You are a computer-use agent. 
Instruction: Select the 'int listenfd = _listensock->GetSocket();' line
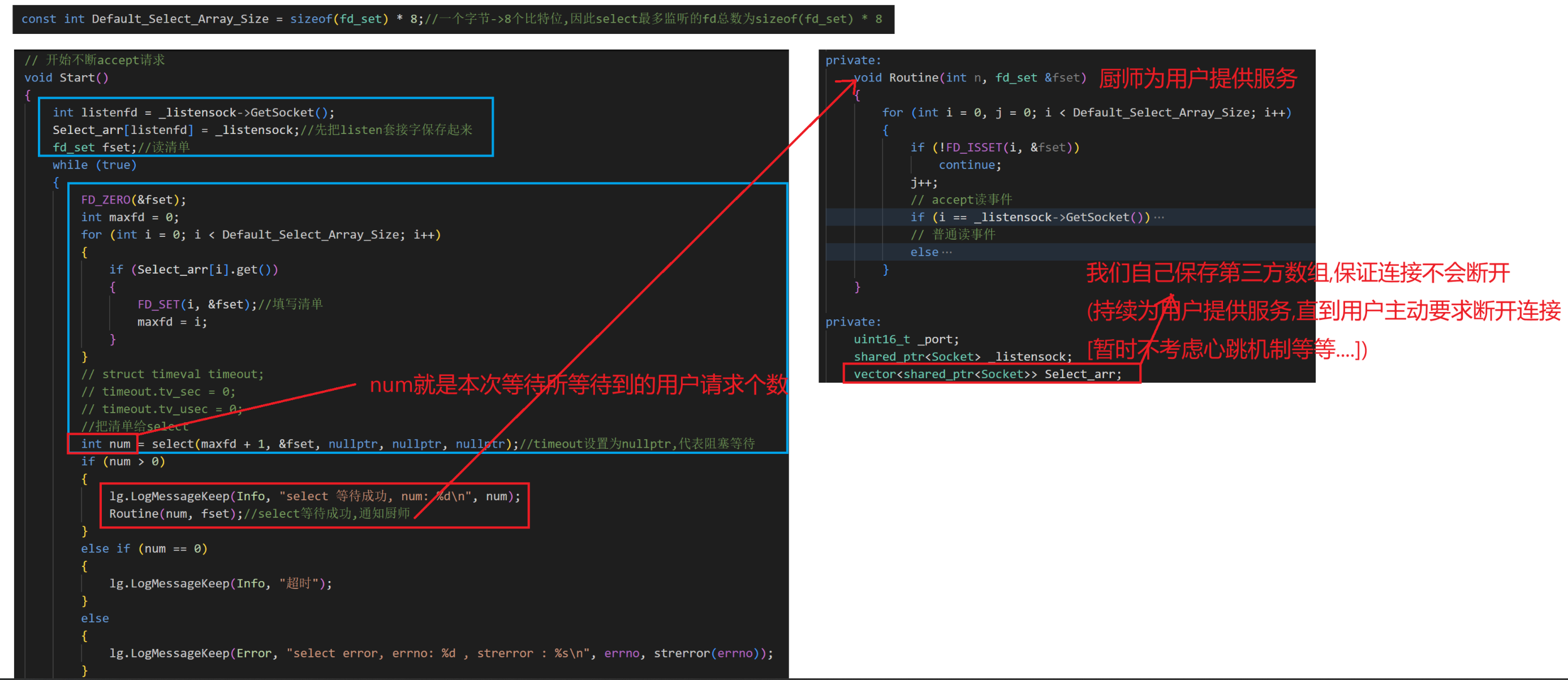[x=193, y=112]
